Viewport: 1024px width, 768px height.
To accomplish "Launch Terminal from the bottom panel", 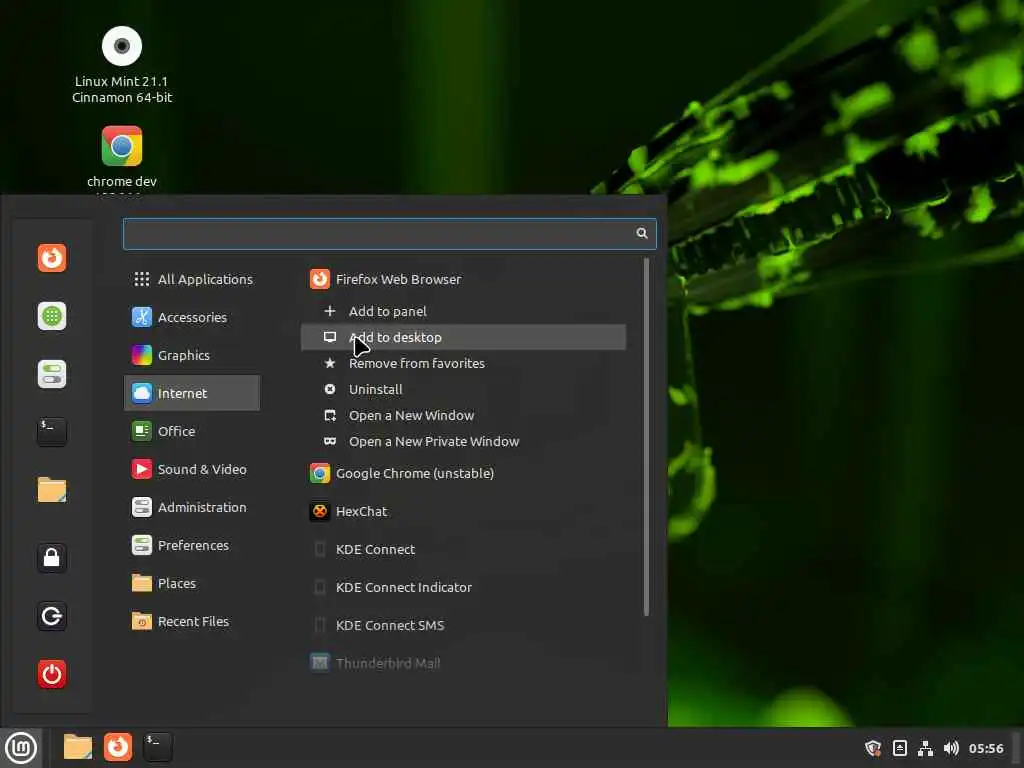I will pos(158,747).
